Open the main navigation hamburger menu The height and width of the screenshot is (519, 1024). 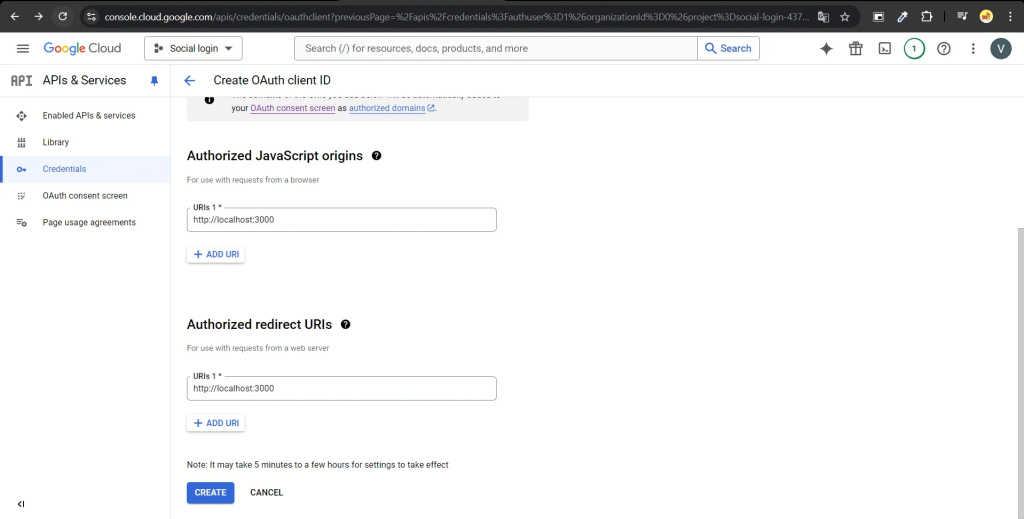tap(23, 48)
